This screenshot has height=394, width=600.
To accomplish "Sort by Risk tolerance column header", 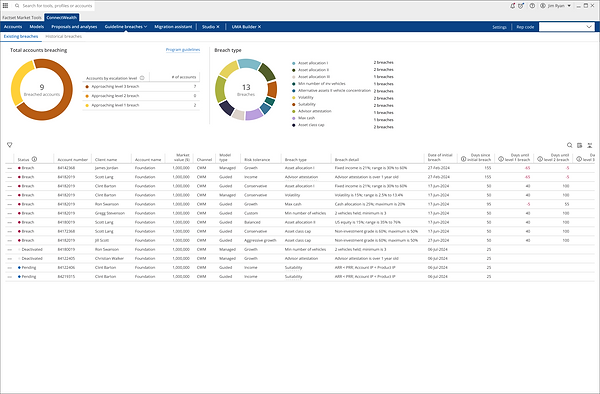I will (x=257, y=160).
